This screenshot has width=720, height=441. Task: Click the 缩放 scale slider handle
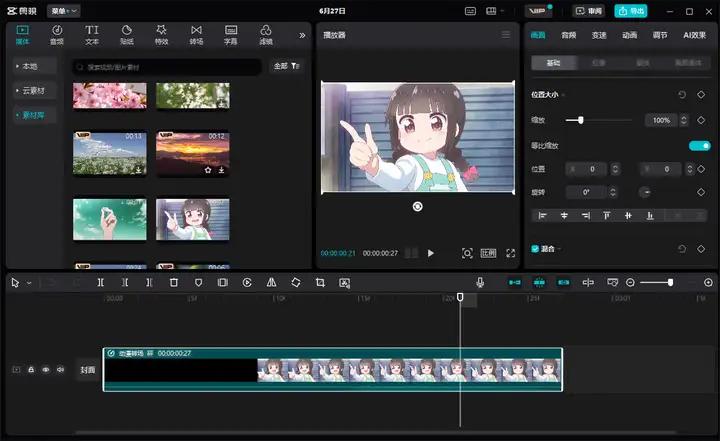[581, 120]
